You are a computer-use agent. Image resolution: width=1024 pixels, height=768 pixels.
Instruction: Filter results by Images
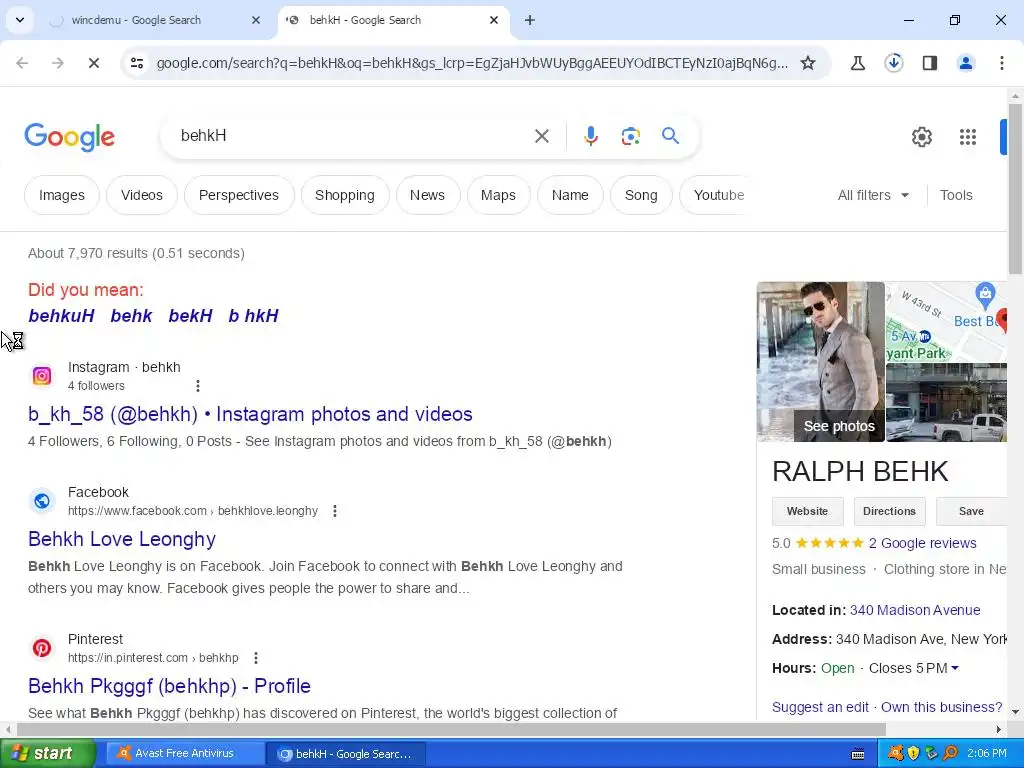click(x=61, y=195)
